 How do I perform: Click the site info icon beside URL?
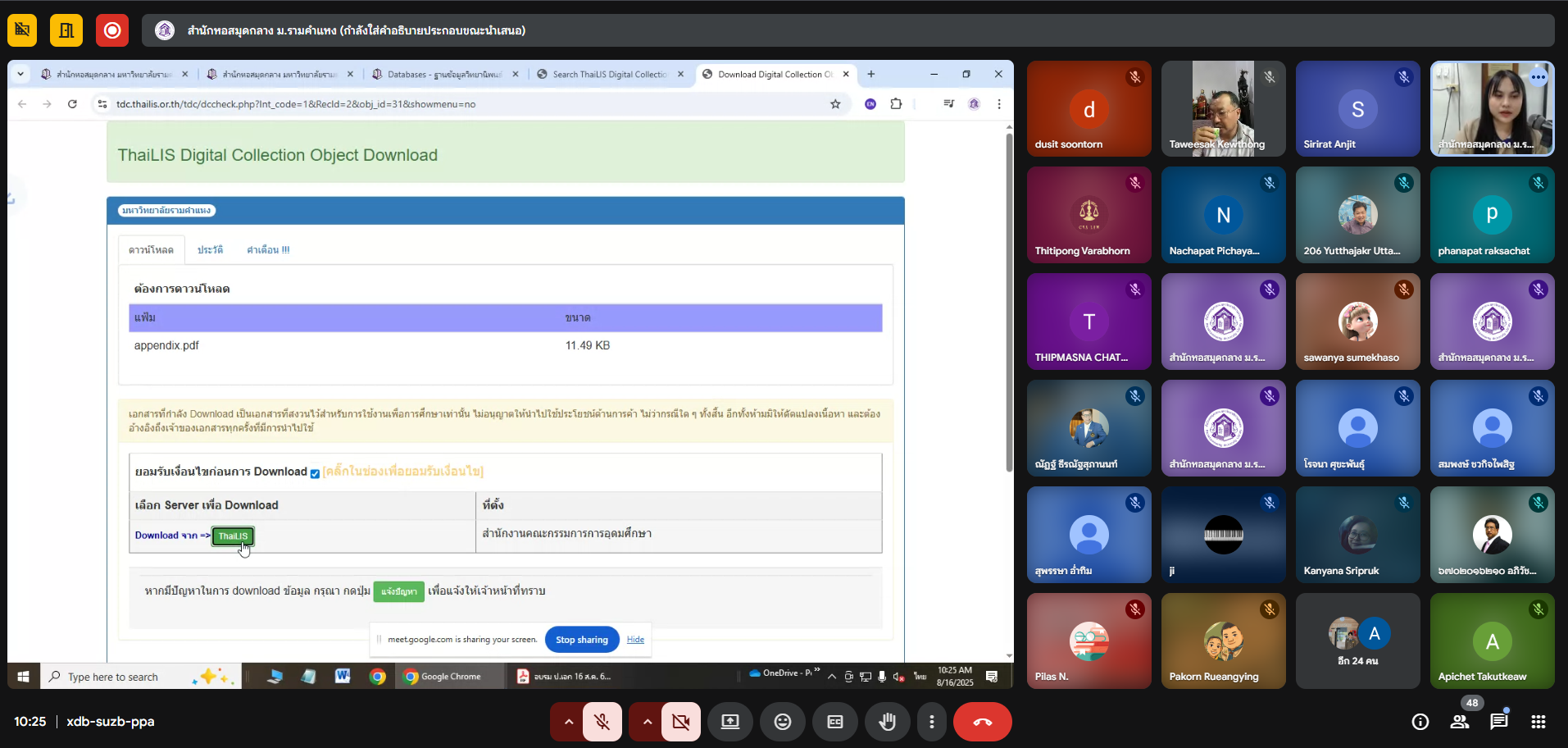[x=102, y=104]
